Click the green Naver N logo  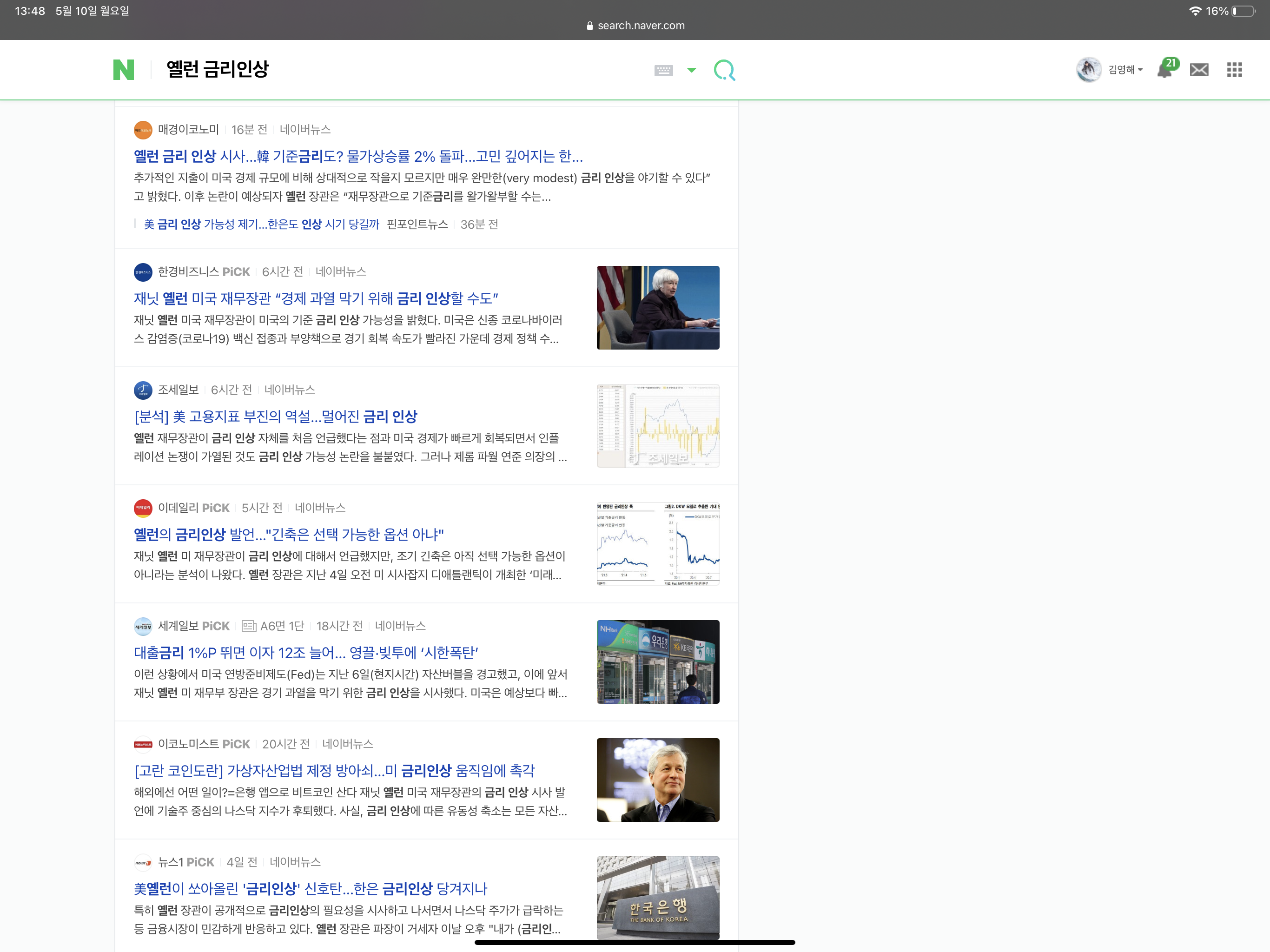click(124, 69)
